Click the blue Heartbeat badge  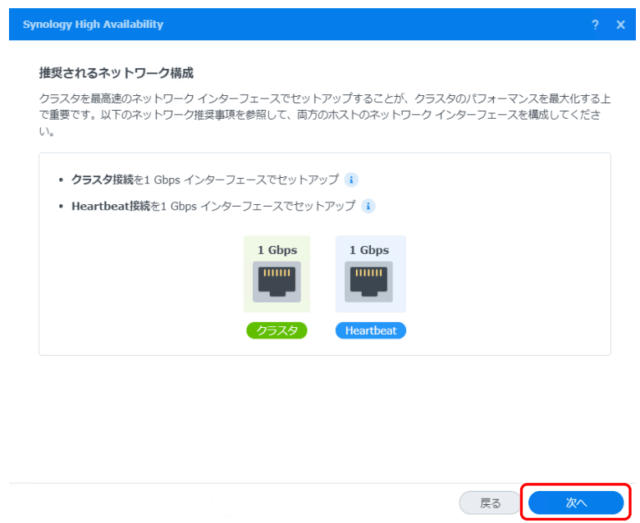pos(370,331)
